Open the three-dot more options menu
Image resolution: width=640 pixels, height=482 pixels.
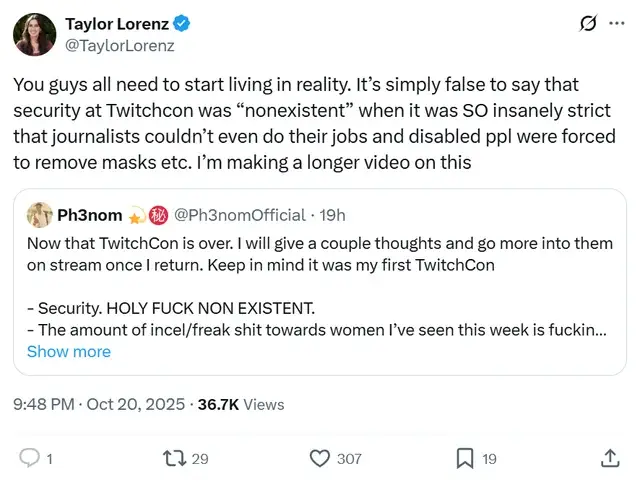coord(617,24)
